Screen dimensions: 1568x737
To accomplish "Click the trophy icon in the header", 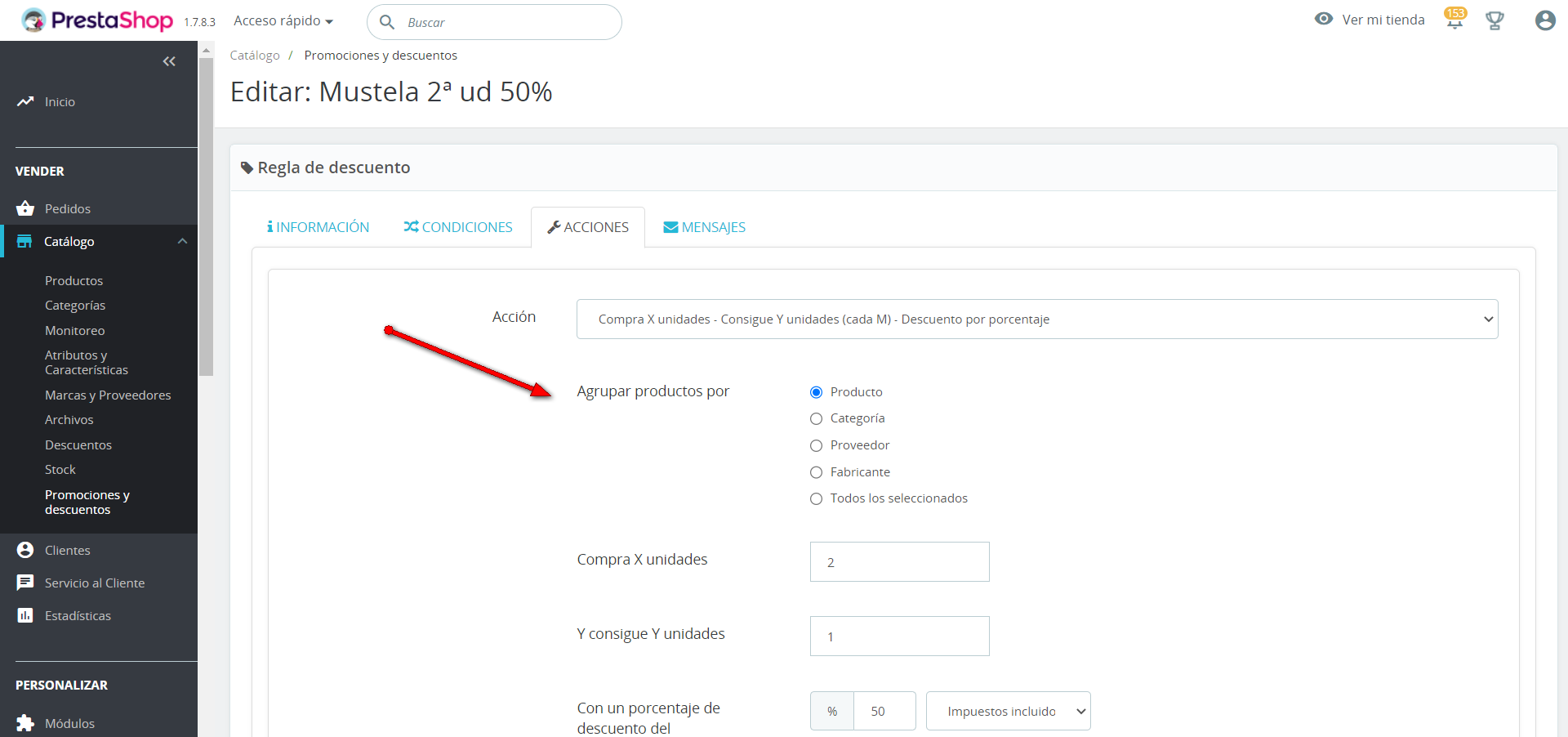I will pyautogui.click(x=1494, y=20).
